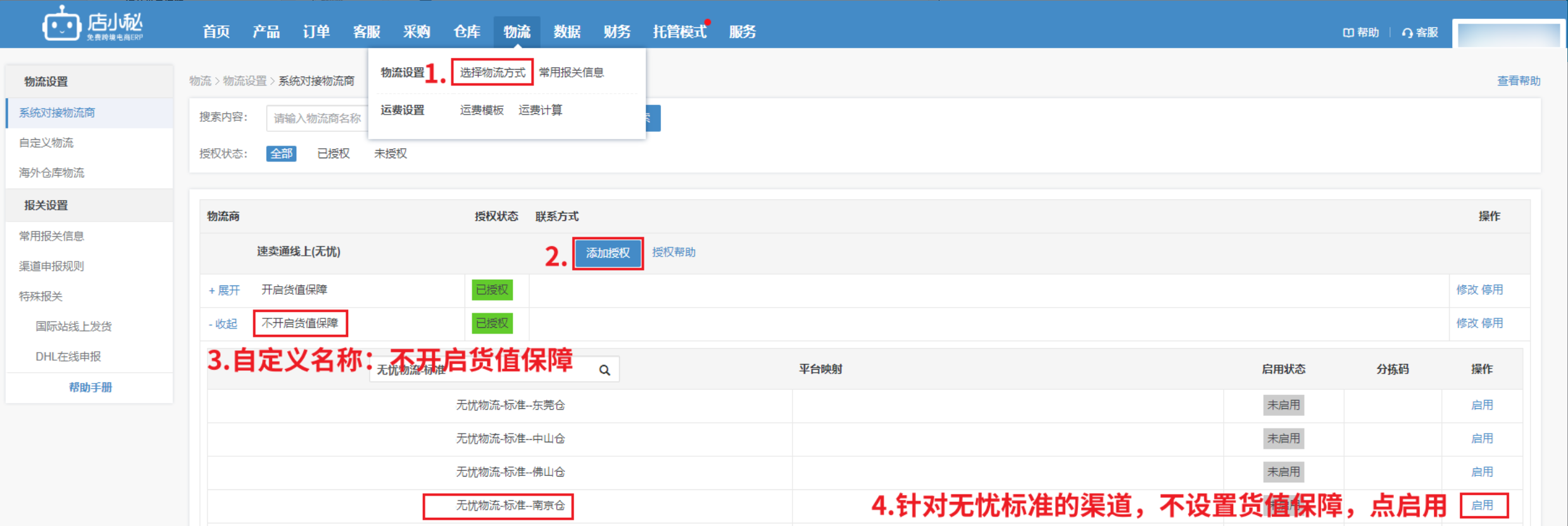Image resolution: width=1568 pixels, height=526 pixels.
Task: Open 帮助手册 in the sidebar
Action: [90, 387]
